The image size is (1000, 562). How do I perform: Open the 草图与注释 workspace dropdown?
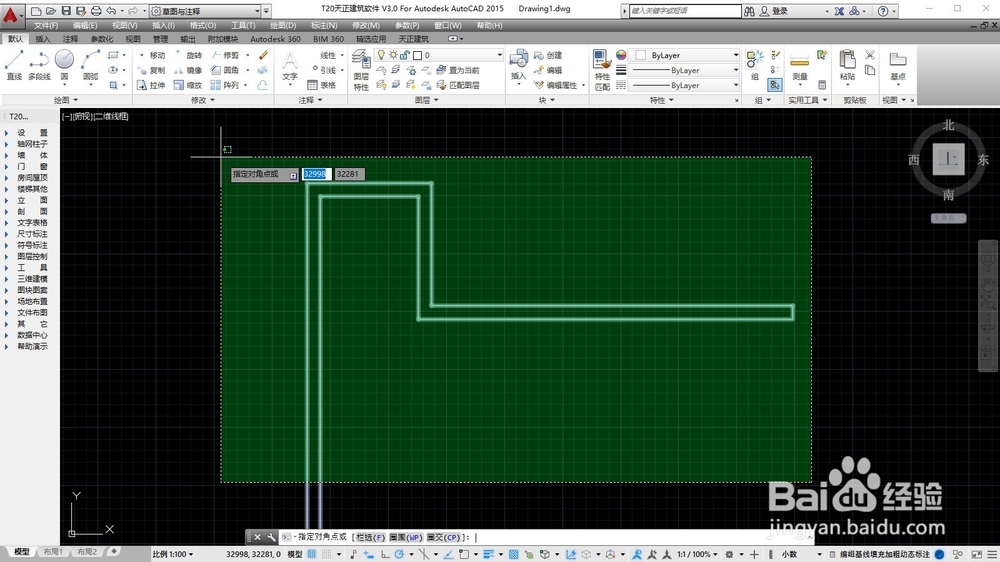pyautogui.click(x=206, y=11)
